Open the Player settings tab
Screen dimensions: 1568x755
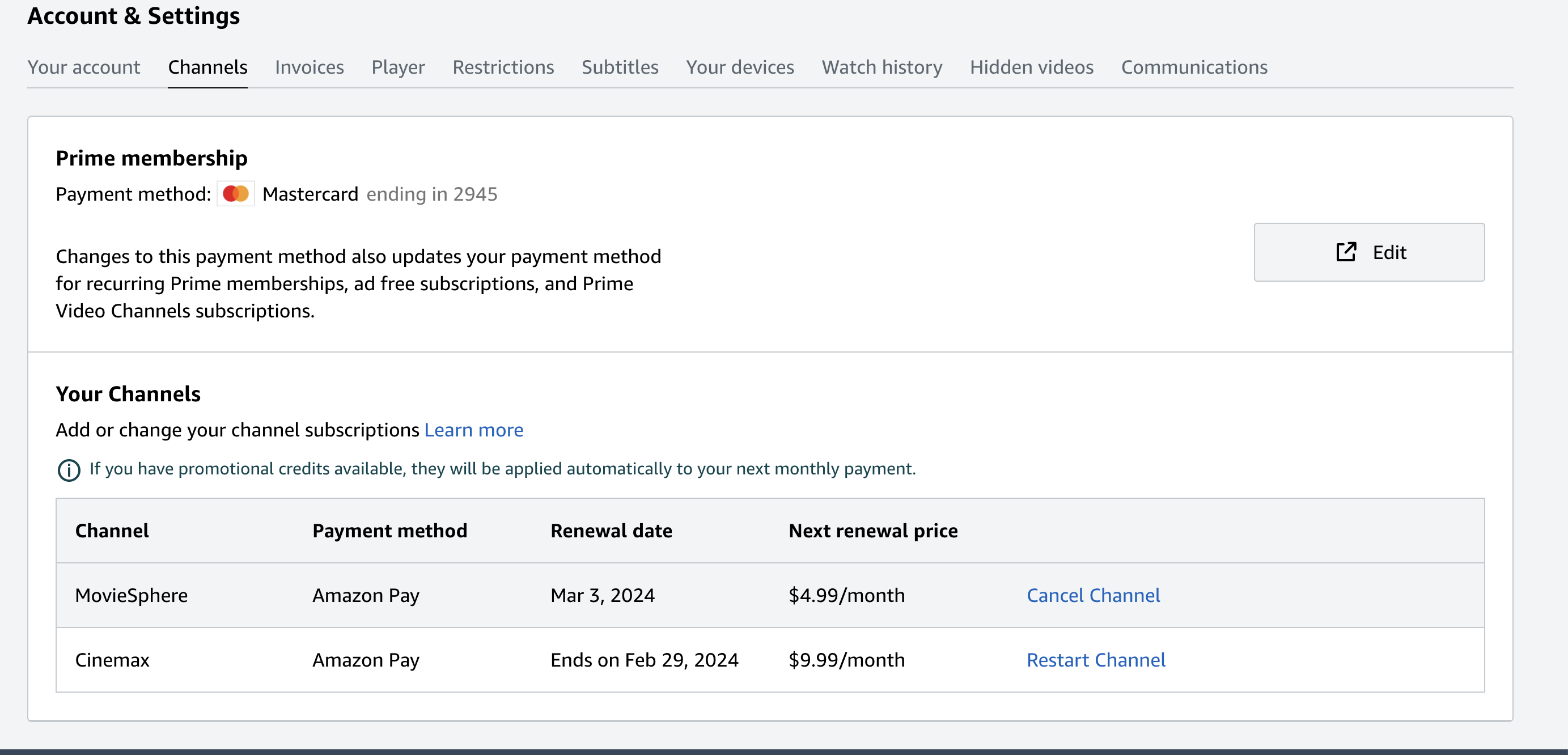coord(398,67)
